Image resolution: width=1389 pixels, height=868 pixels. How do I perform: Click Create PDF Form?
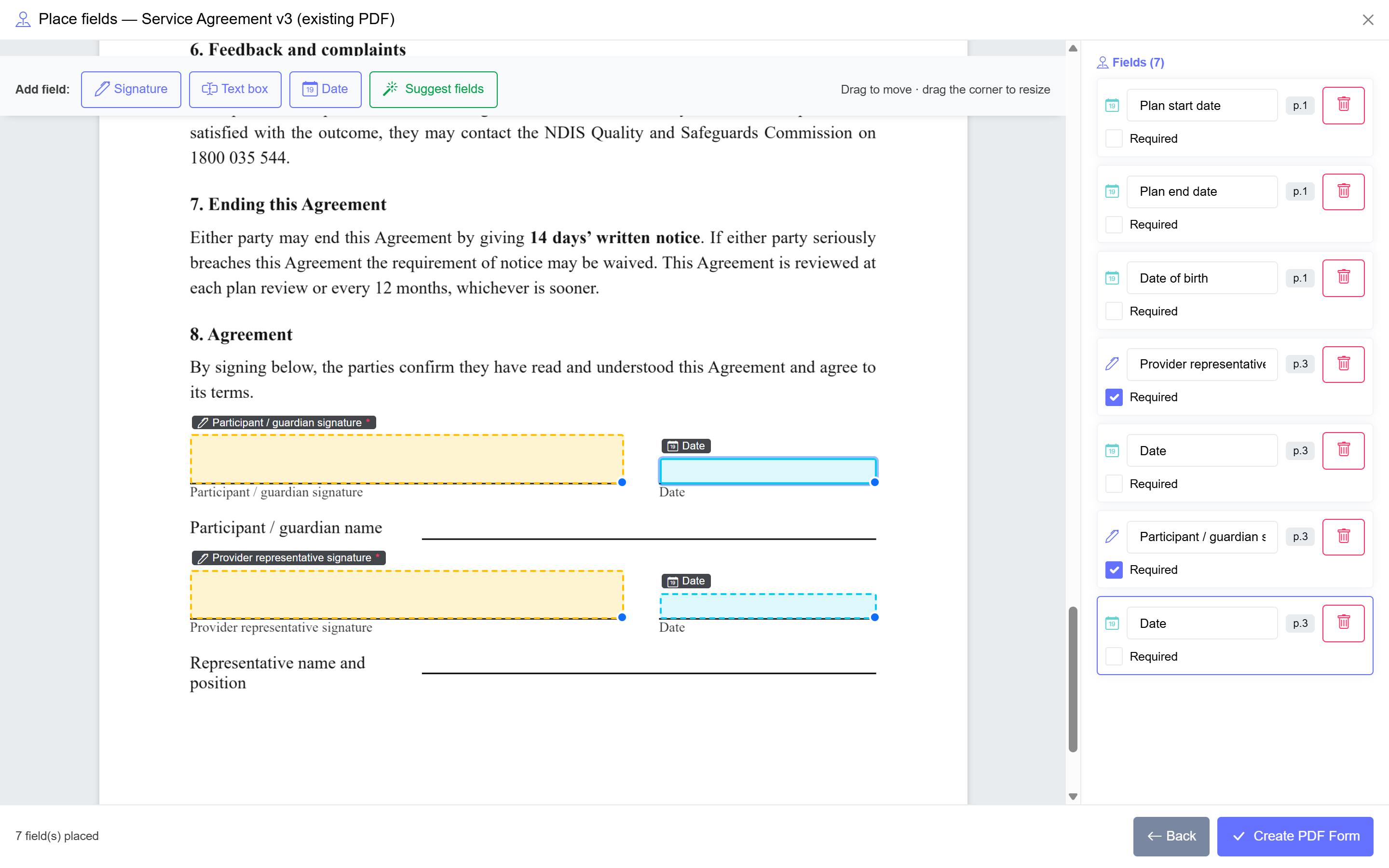(1295, 836)
